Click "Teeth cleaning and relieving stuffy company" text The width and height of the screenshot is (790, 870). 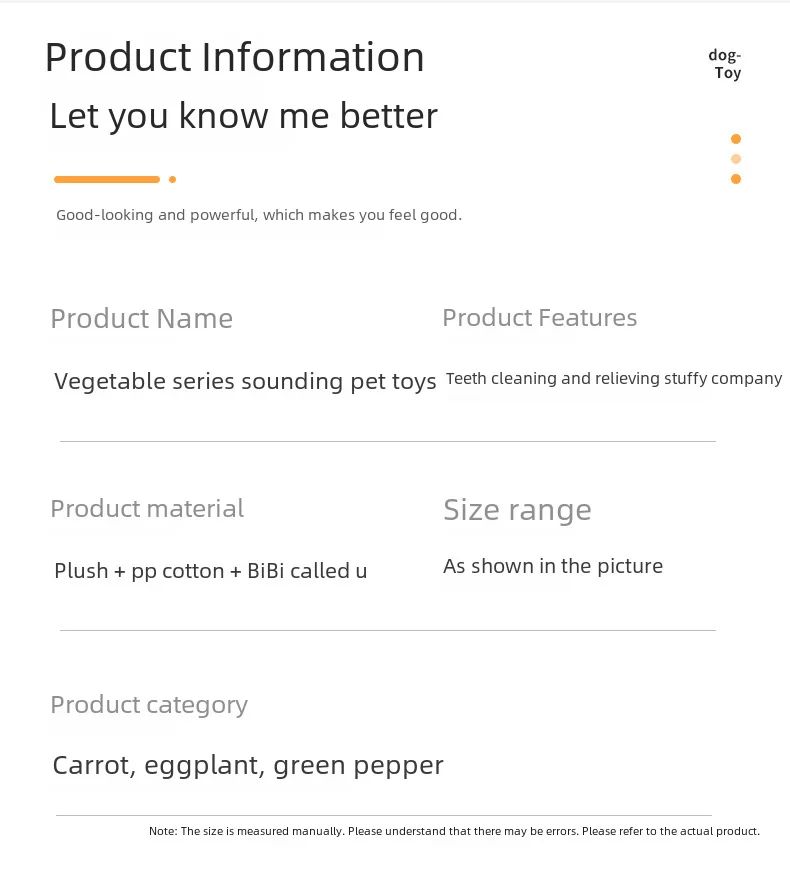(x=613, y=379)
